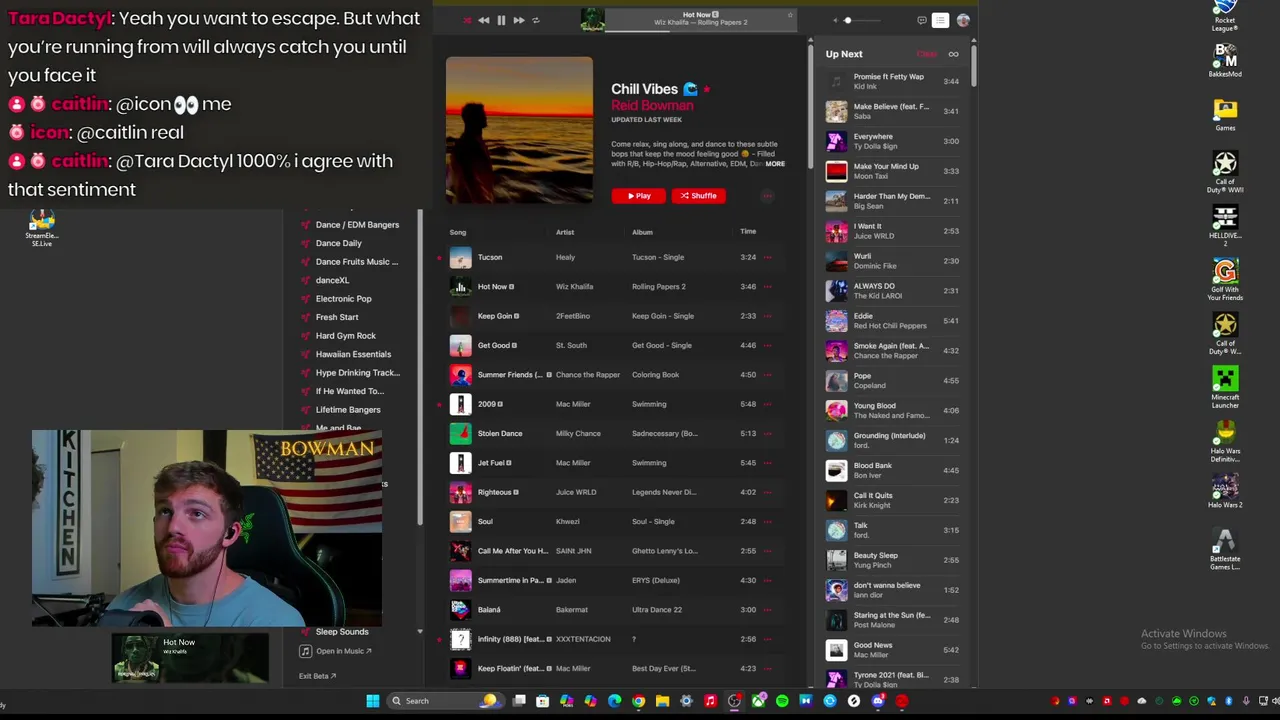
Task: Select Eddie by Red Hot Chili Peppers
Action: tap(894, 321)
